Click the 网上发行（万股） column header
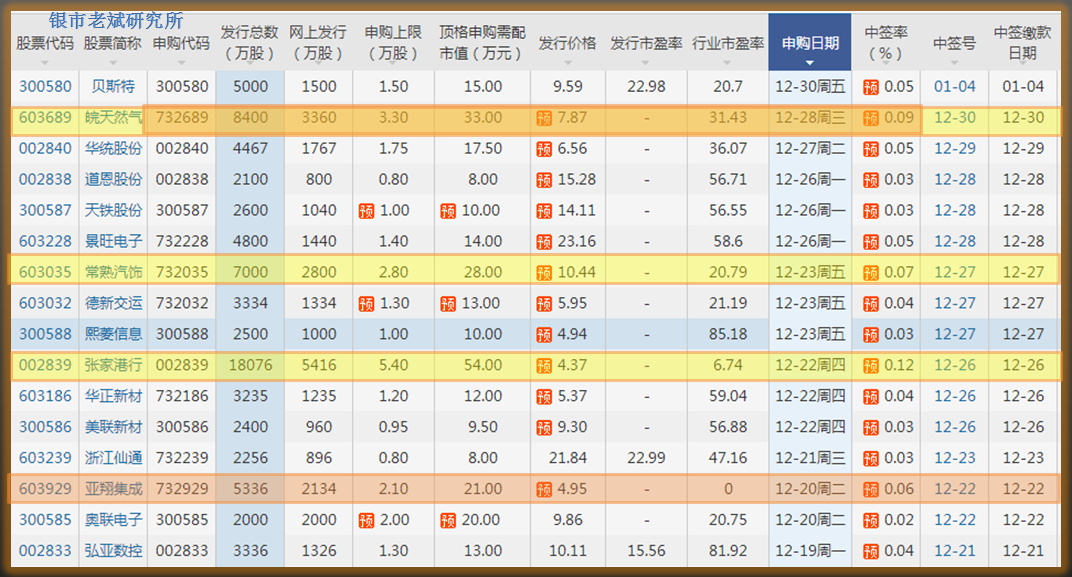Image resolution: width=1072 pixels, height=577 pixels. [318, 42]
